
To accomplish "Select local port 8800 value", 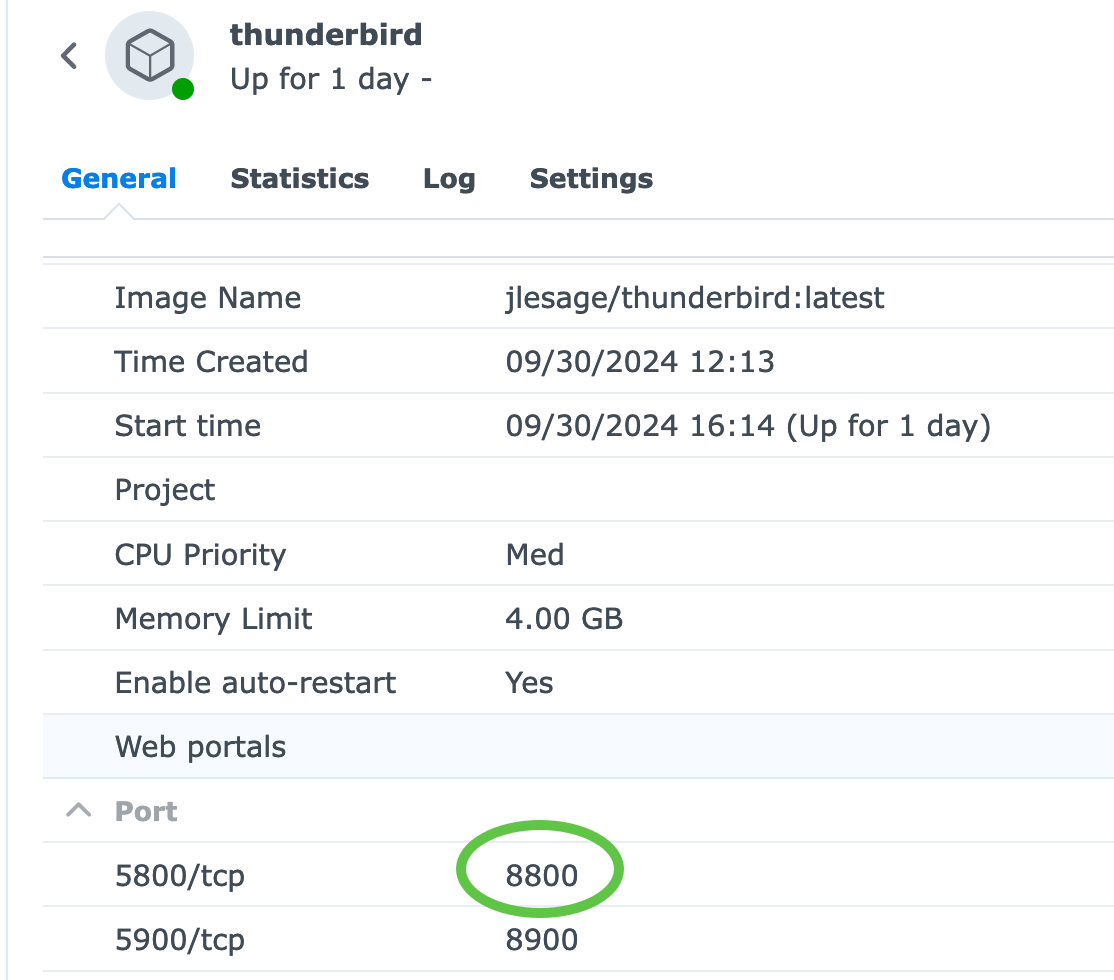I will pos(542,876).
